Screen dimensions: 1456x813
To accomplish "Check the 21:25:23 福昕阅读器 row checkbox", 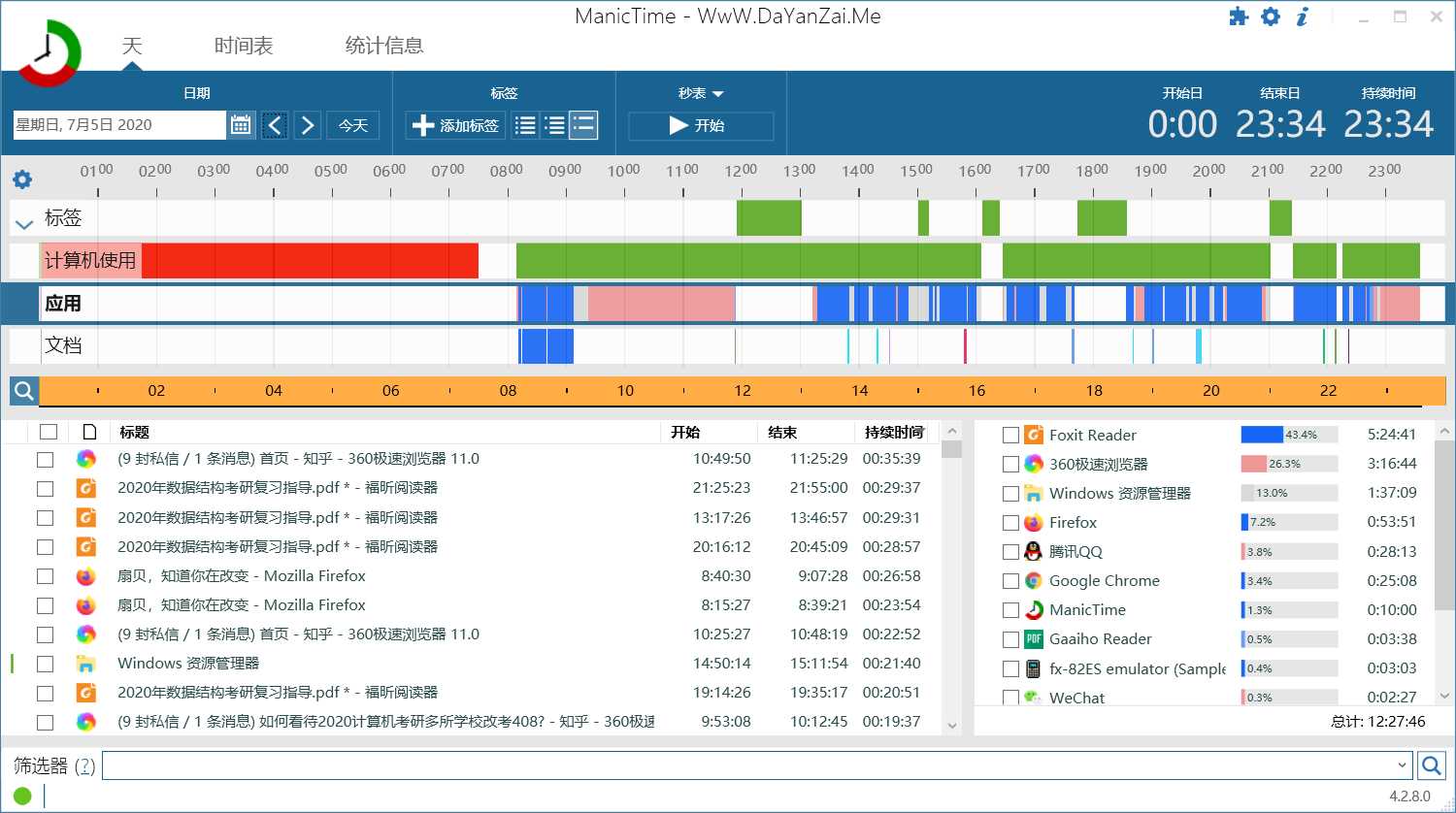I will (45, 488).
